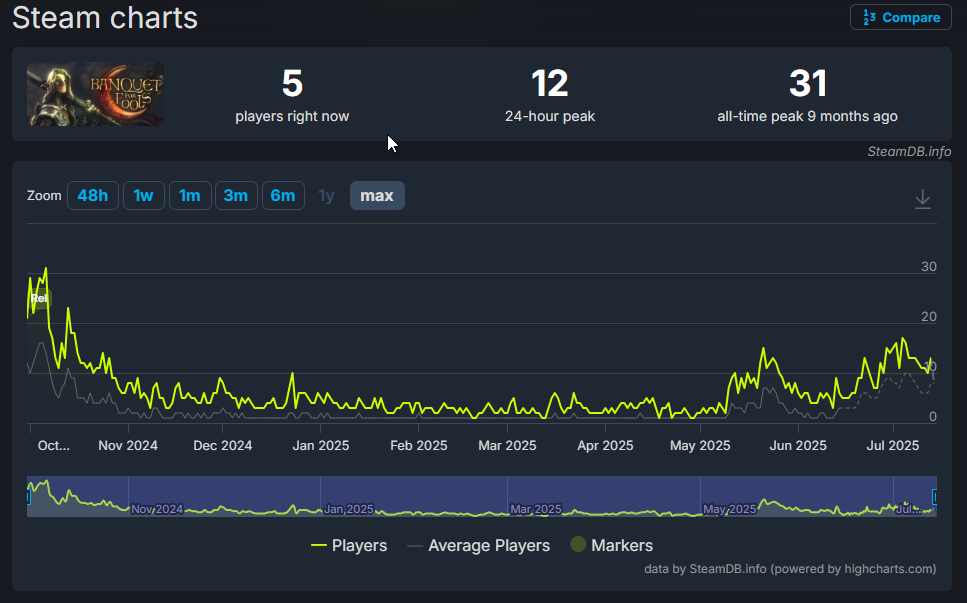Screen dimensions: 967x603
Task: Click the 'Feb 2025' axis label
Action: tap(419, 445)
